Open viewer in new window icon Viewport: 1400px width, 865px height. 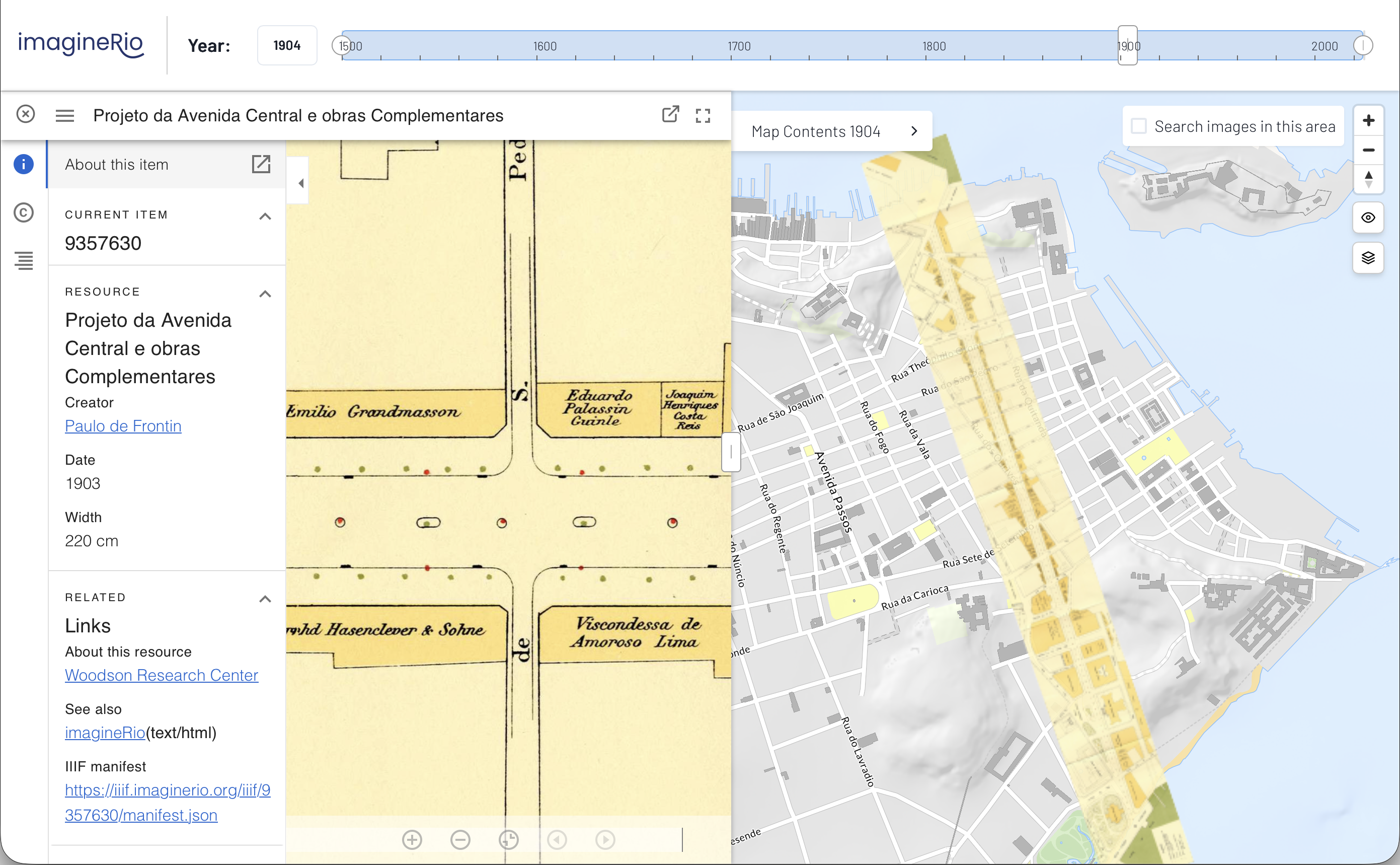pos(670,114)
